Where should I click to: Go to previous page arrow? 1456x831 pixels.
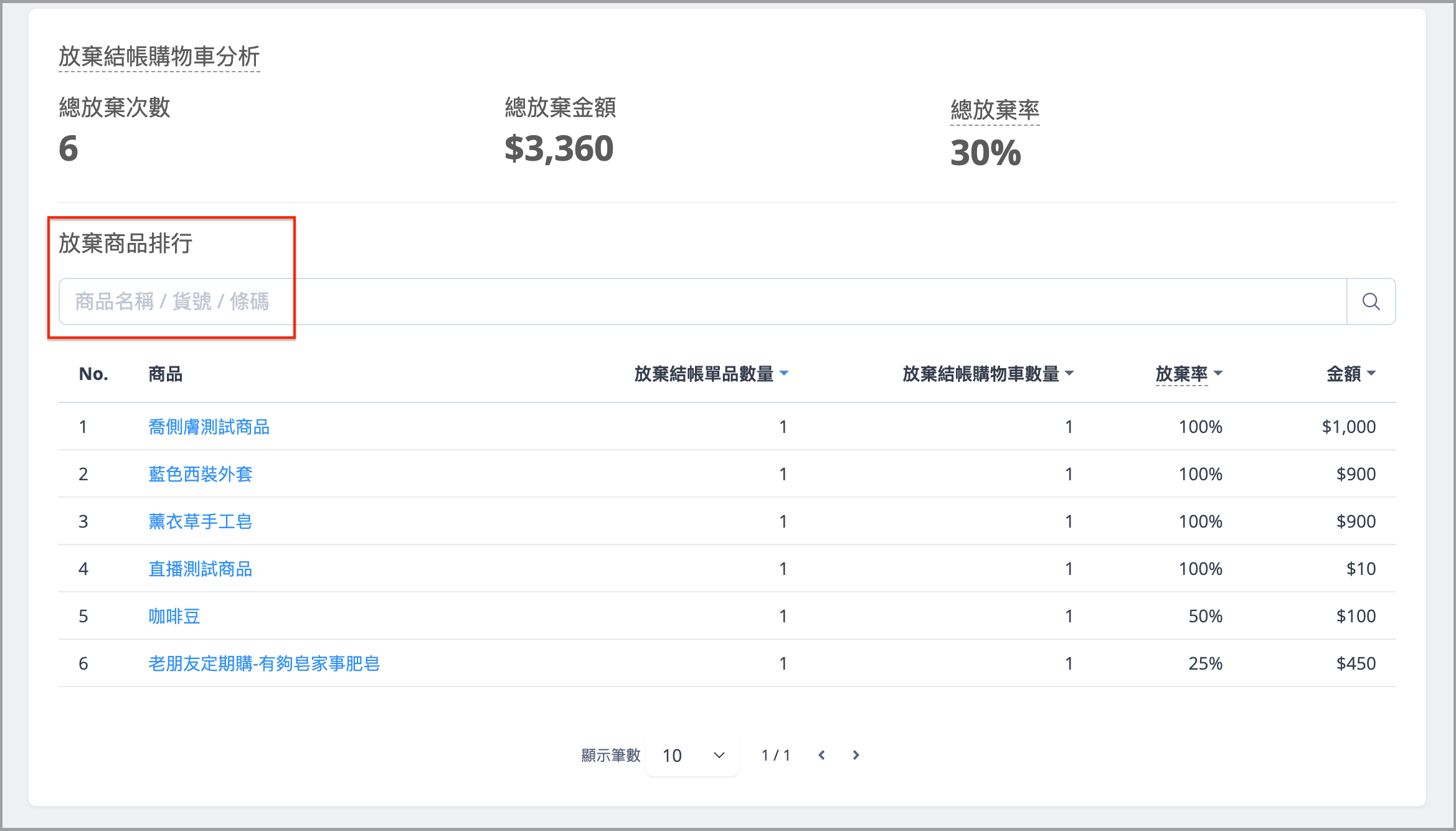pos(821,755)
